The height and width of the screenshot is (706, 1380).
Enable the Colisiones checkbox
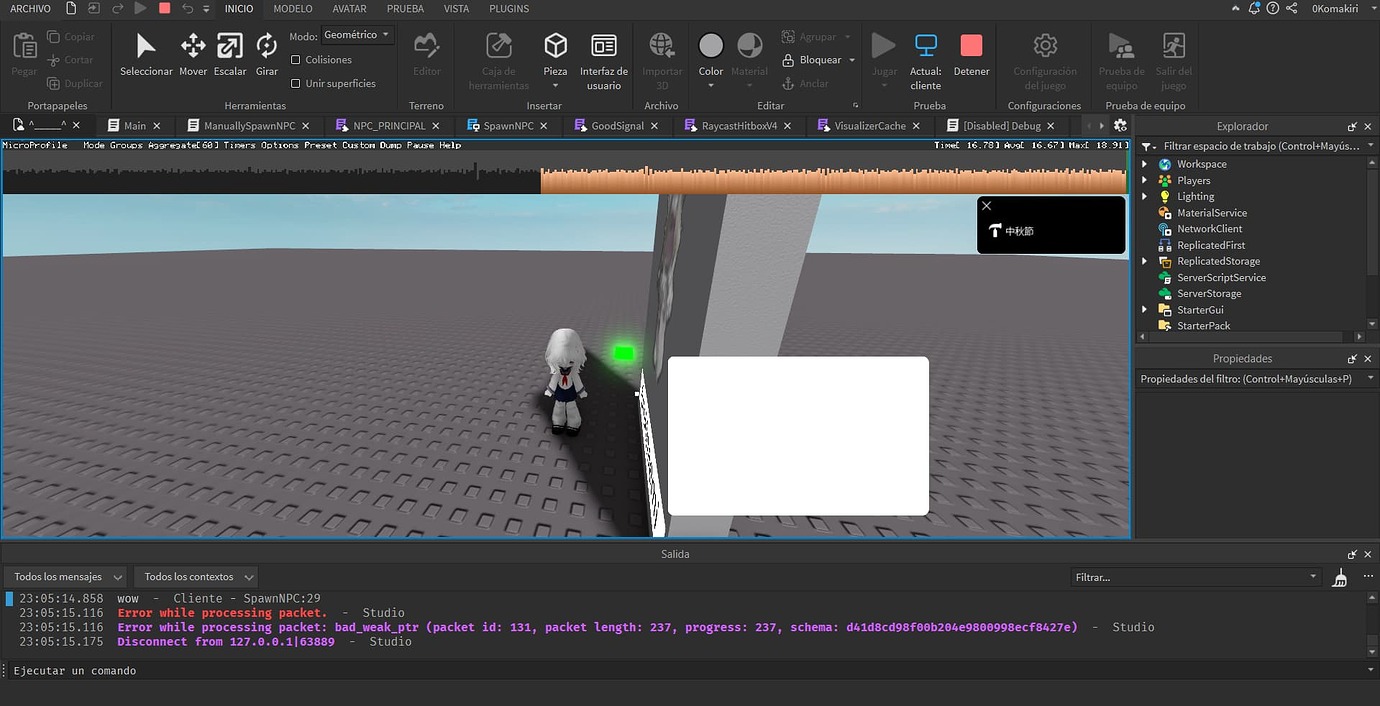pos(295,60)
